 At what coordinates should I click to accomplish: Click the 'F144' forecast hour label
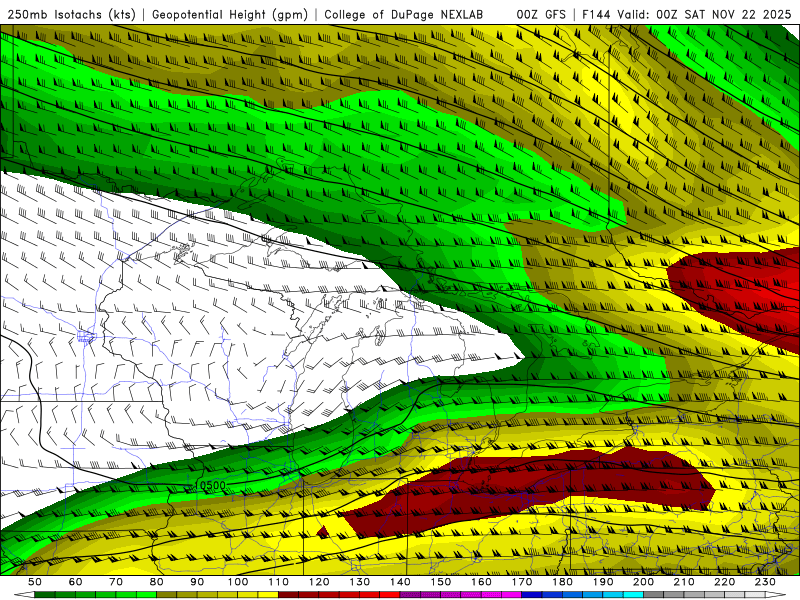point(596,14)
